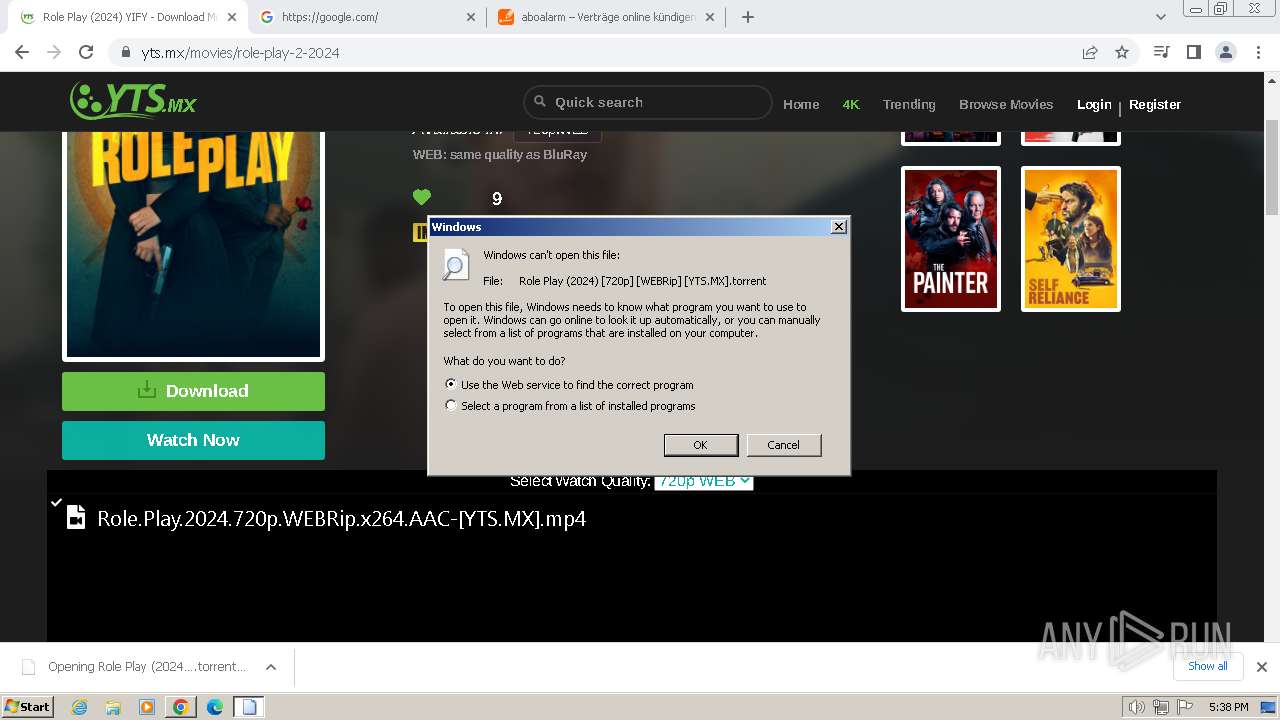Image resolution: width=1280 pixels, height=720 pixels.
Task: Open the Select Watch Quality dropdown
Action: point(703,481)
